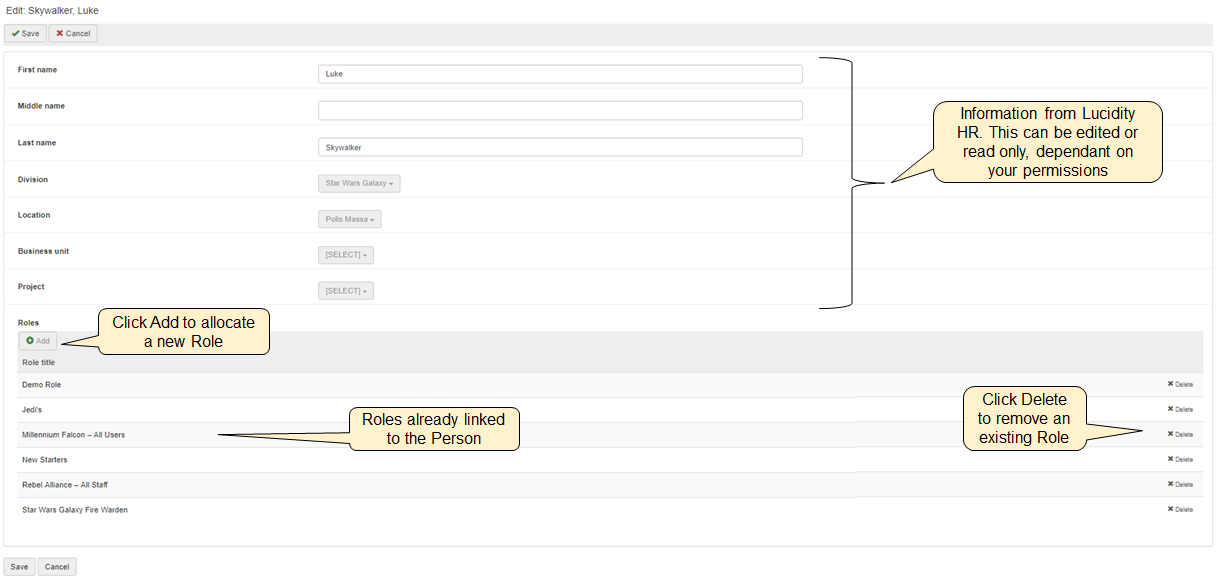
Task: Click the green checkmark Save button at top
Action: [x=25, y=34]
